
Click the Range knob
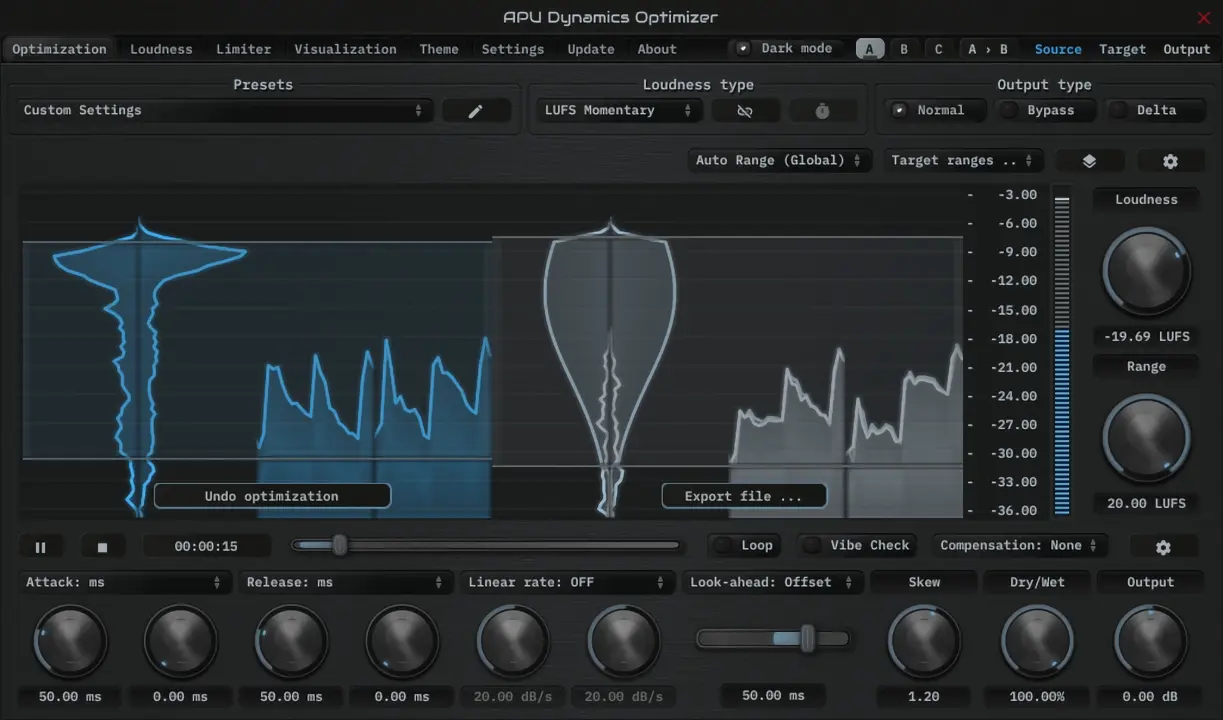click(x=1146, y=439)
